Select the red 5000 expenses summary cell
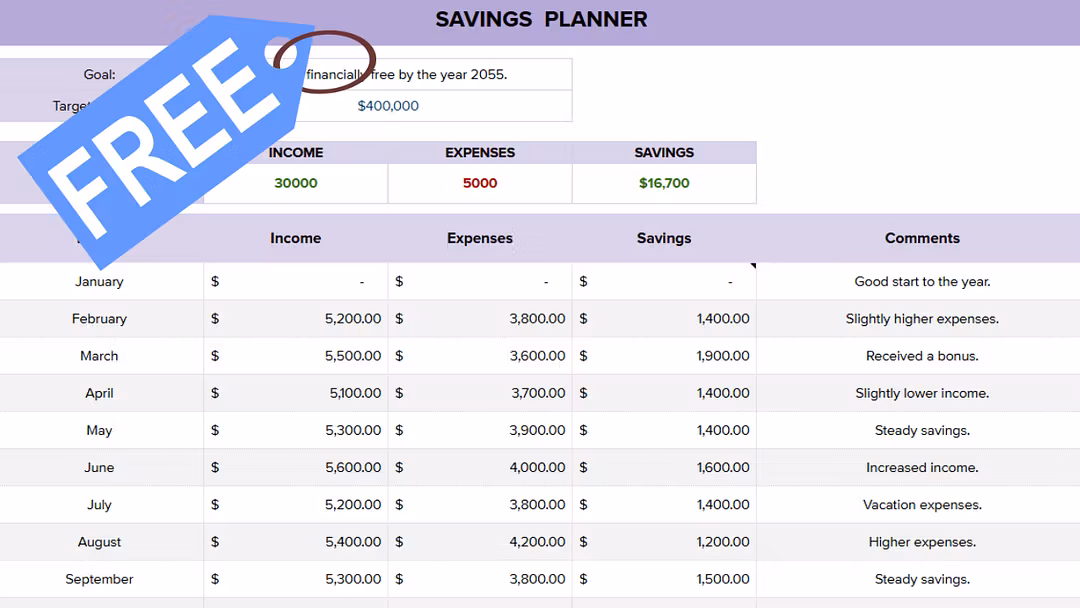Viewport: 1080px width, 608px height. pos(480,183)
